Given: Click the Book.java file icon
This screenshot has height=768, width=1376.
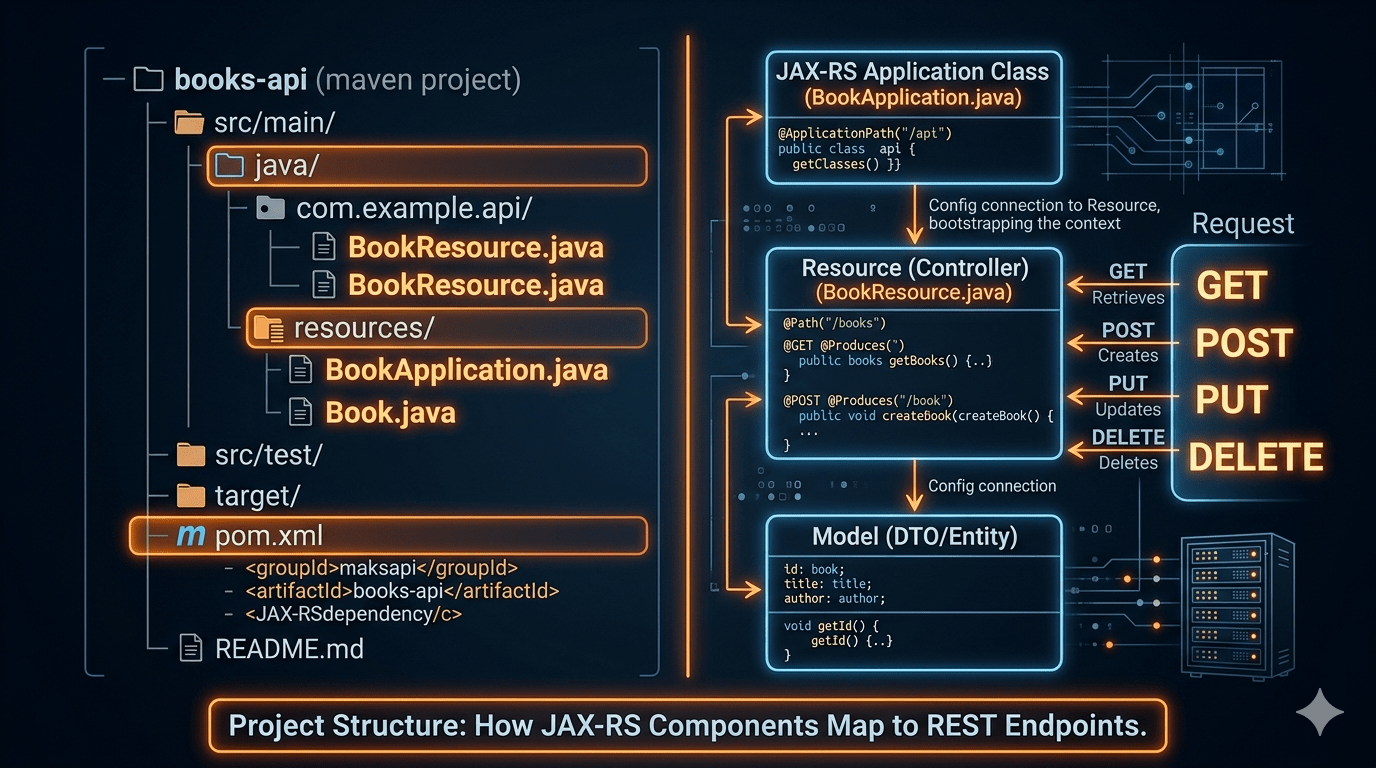Looking at the screenshot, I should 300,411.
